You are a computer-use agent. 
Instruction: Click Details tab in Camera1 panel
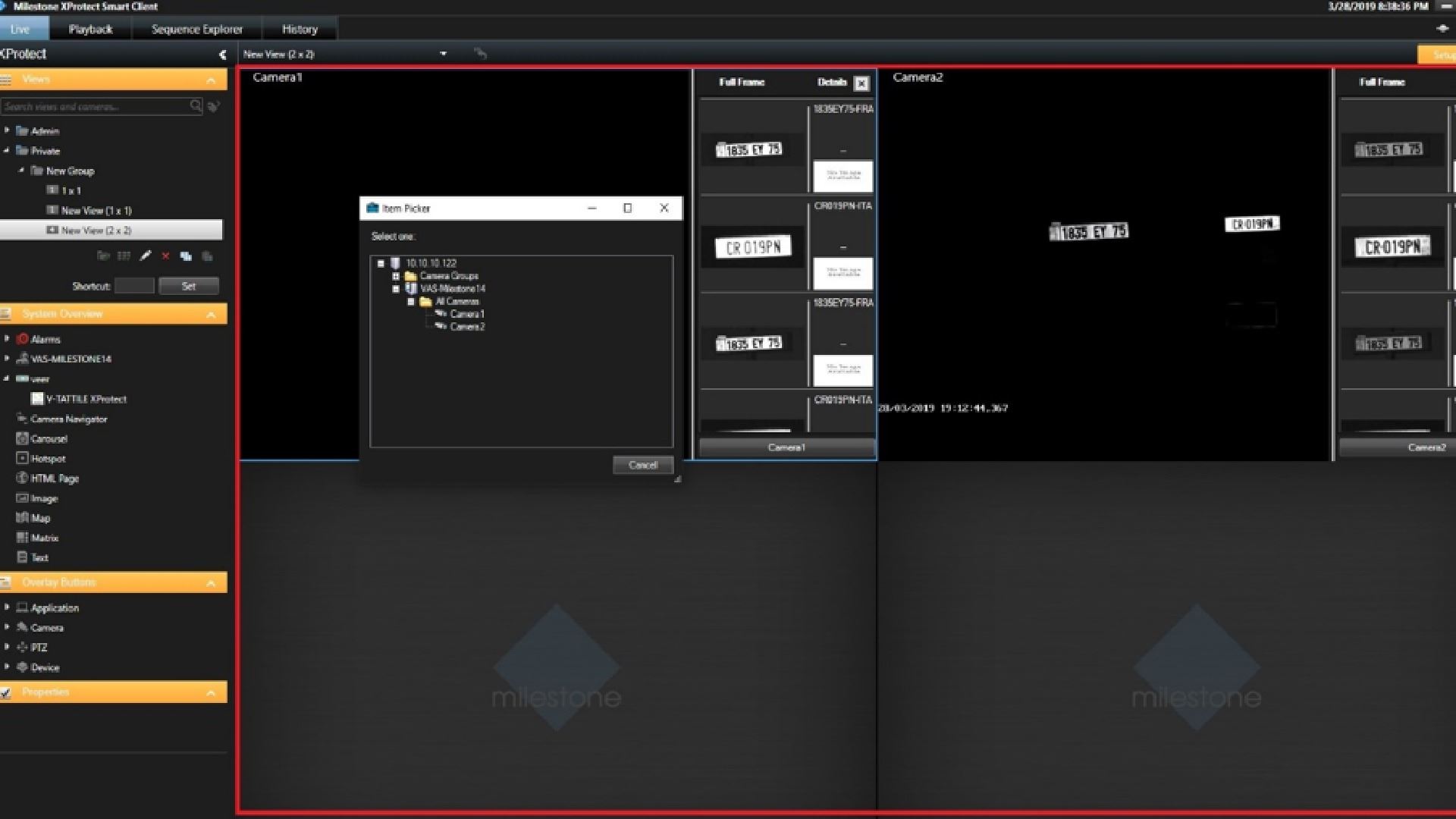pos(832,82)
